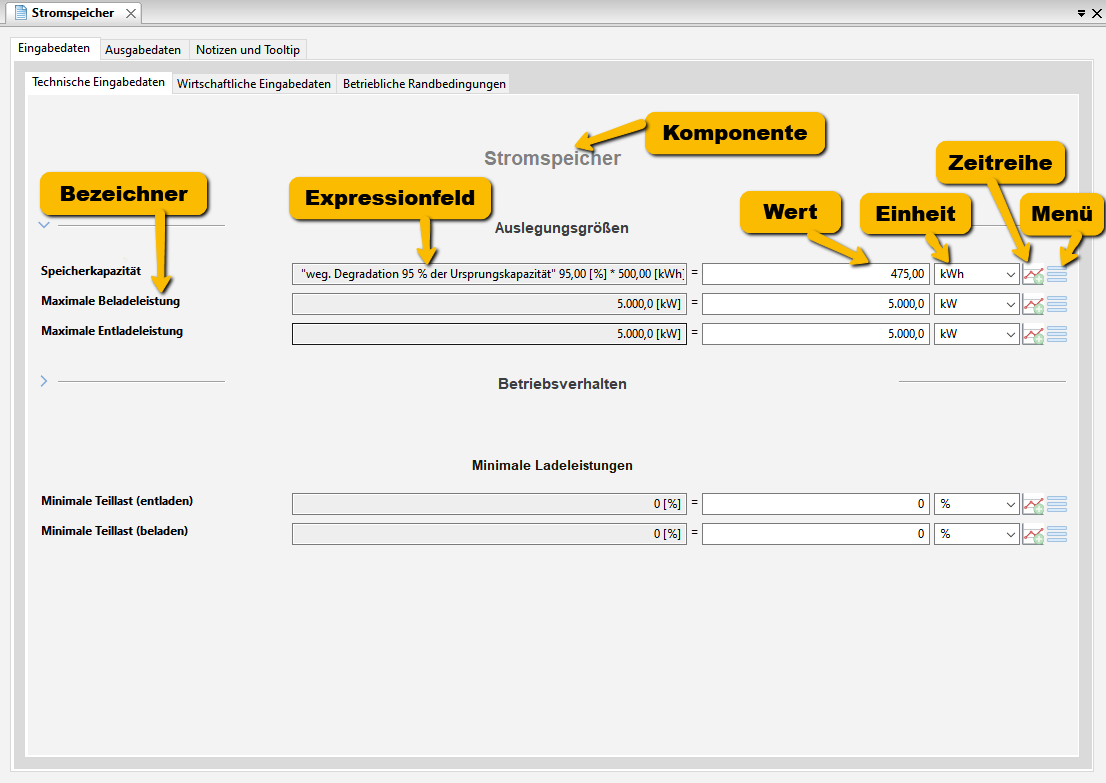Open kW unit dropdown for Maximale Beladeleistung
1106x783 pixels.
click(976, 304)
